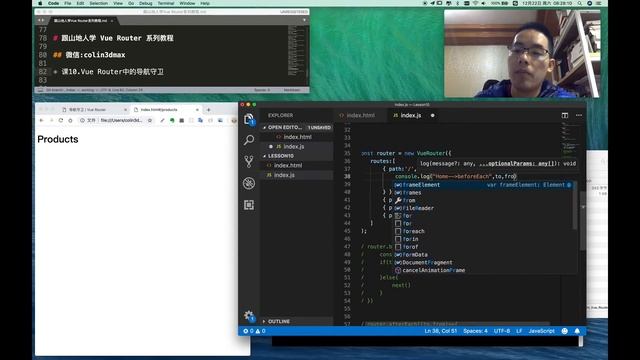The image size is (640, 360).
Task: Choose the frameElement autocomplete suggestion
Action: [483, 185]
